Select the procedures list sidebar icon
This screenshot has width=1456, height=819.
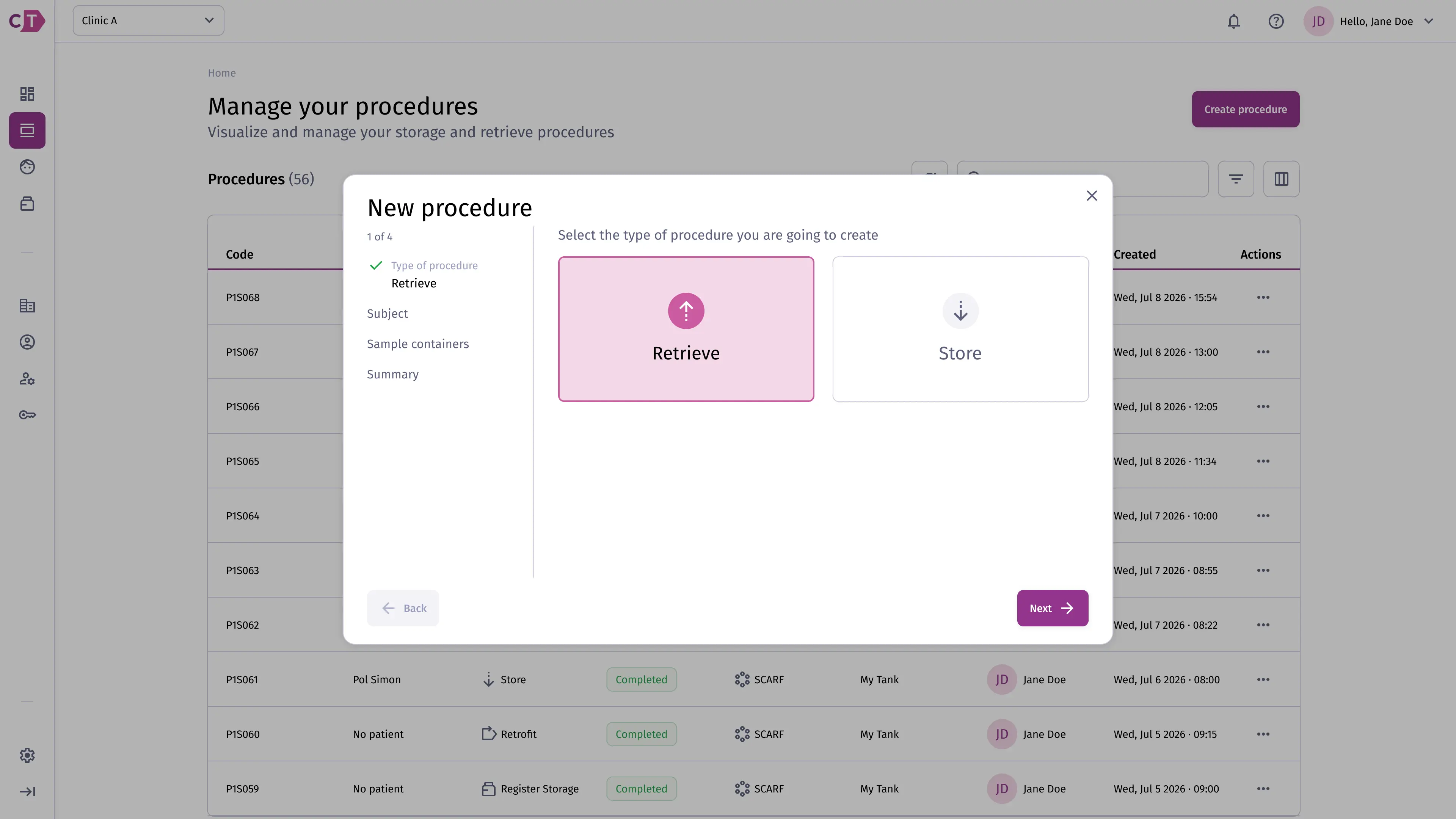click(27, 130)
